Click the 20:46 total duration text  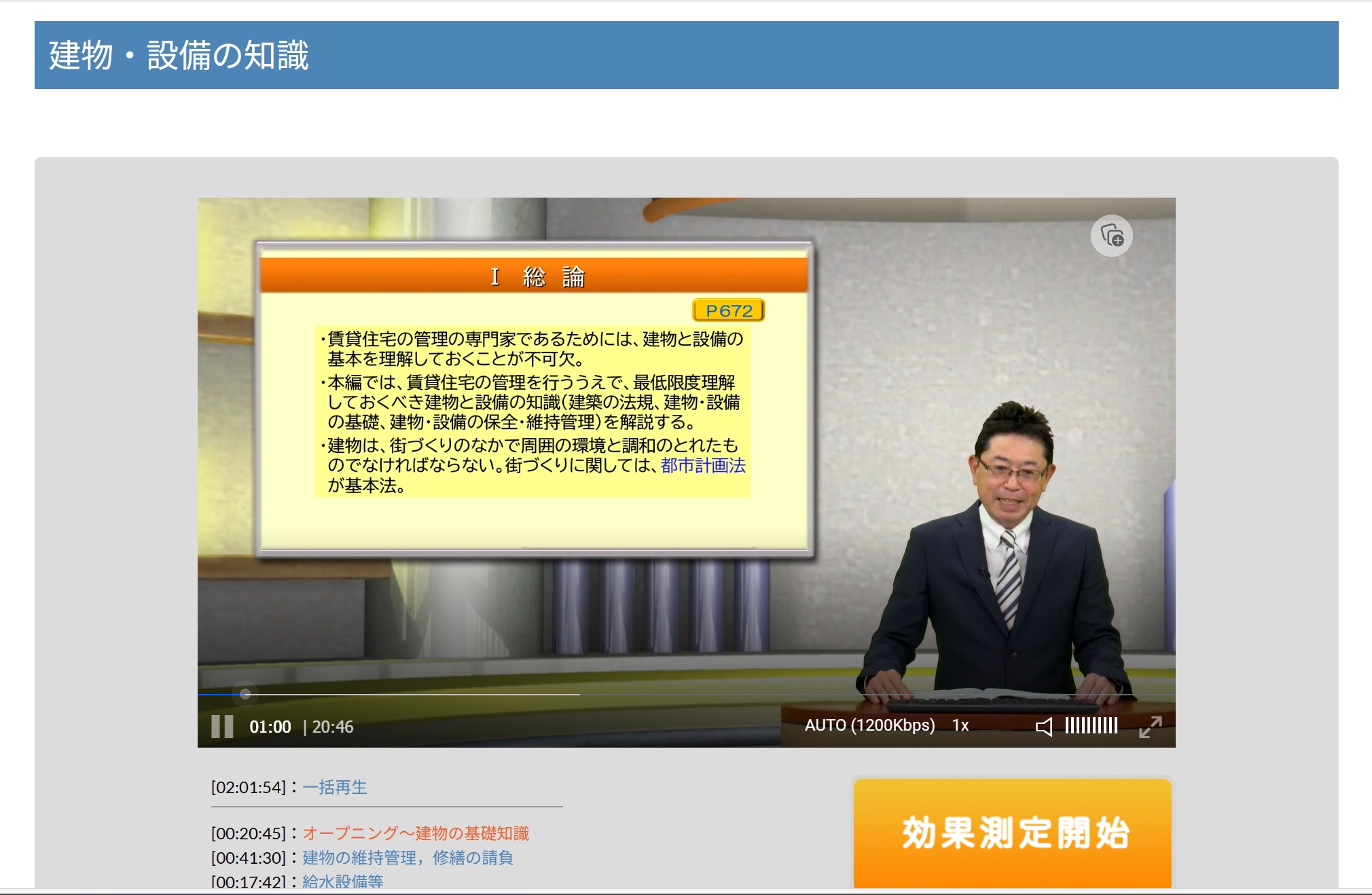tap(333, 727)
